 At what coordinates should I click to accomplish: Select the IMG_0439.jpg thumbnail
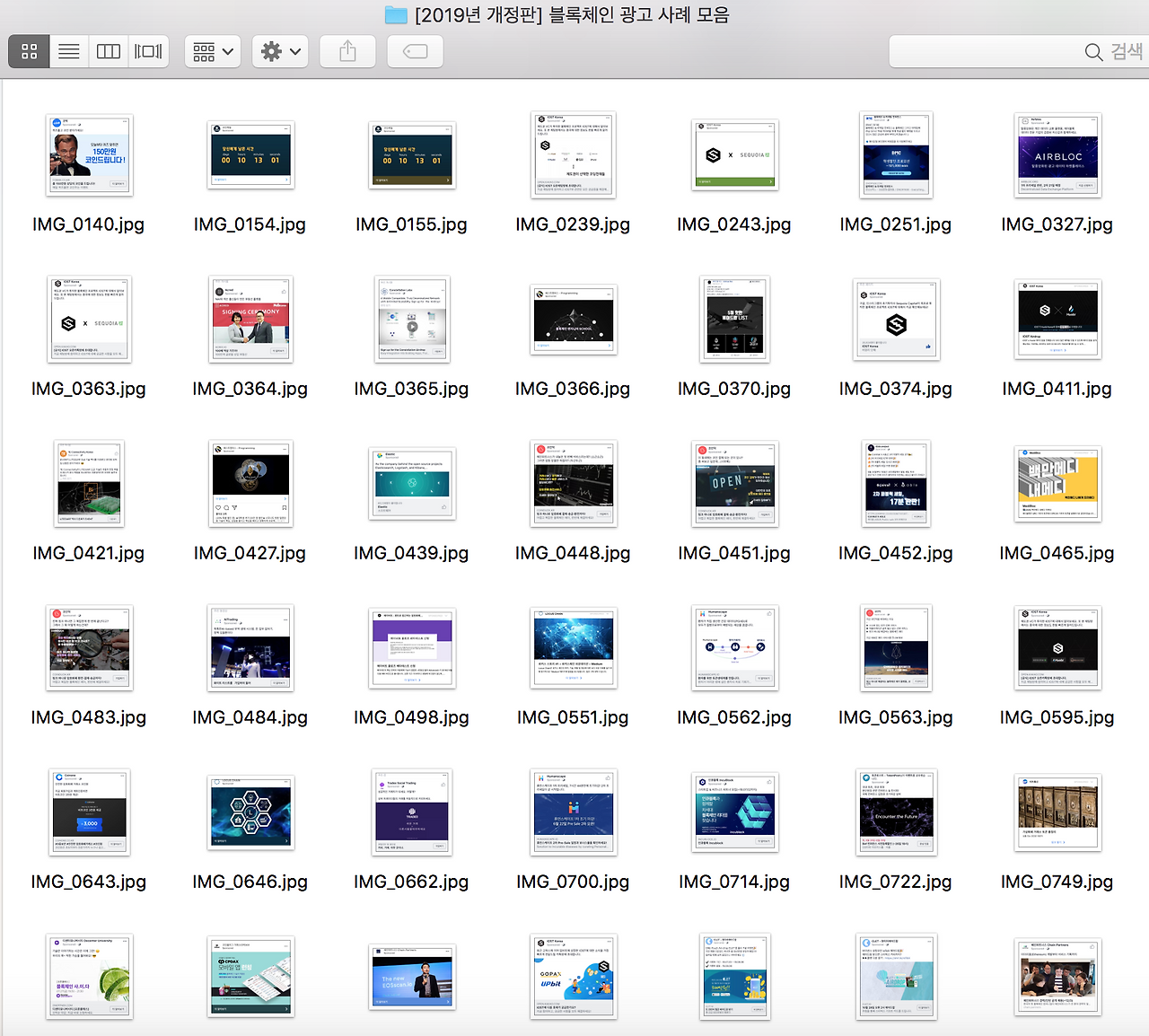[x=412, y=483]
